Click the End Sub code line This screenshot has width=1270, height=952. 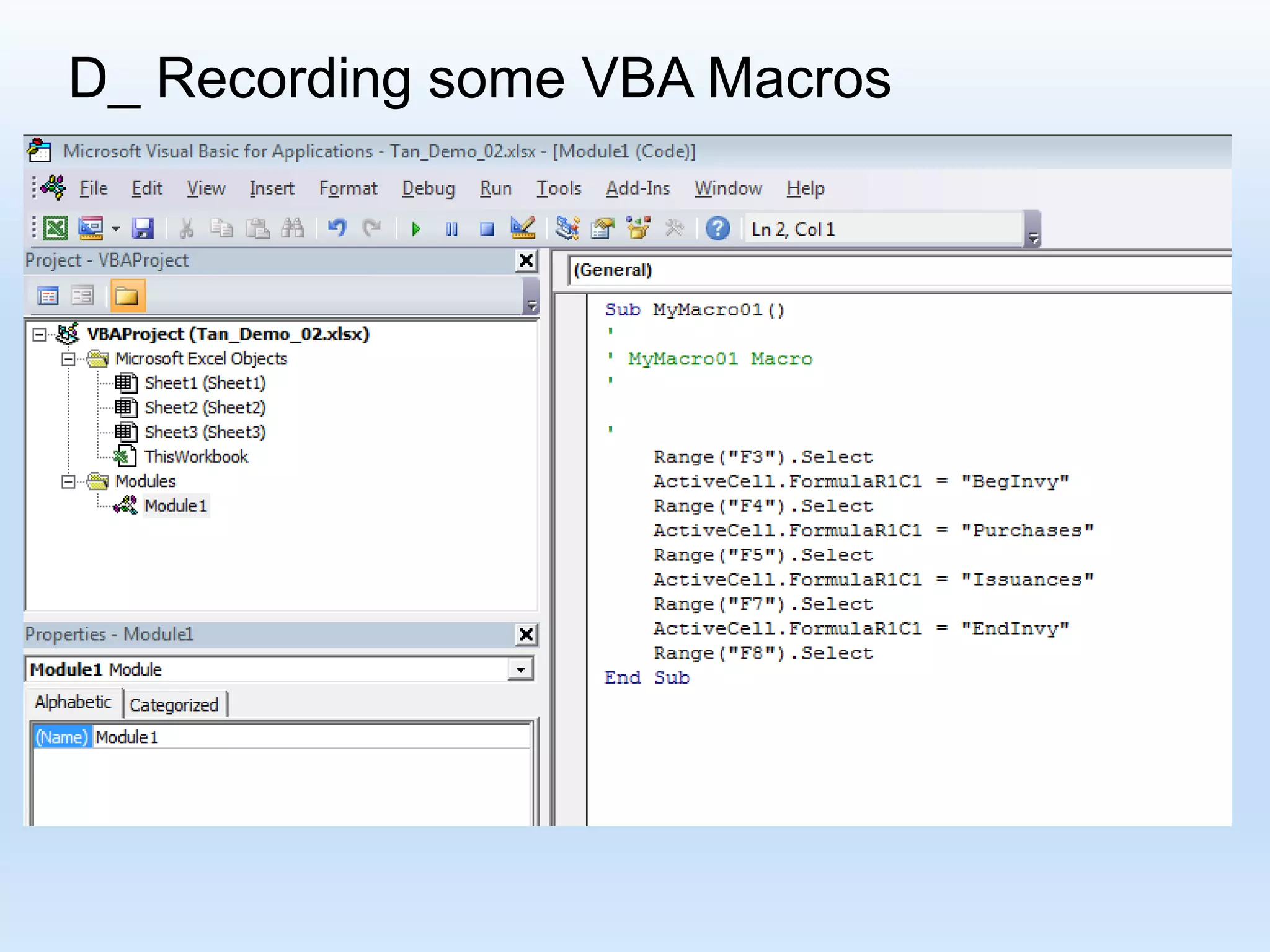click(x=647, y=678)
